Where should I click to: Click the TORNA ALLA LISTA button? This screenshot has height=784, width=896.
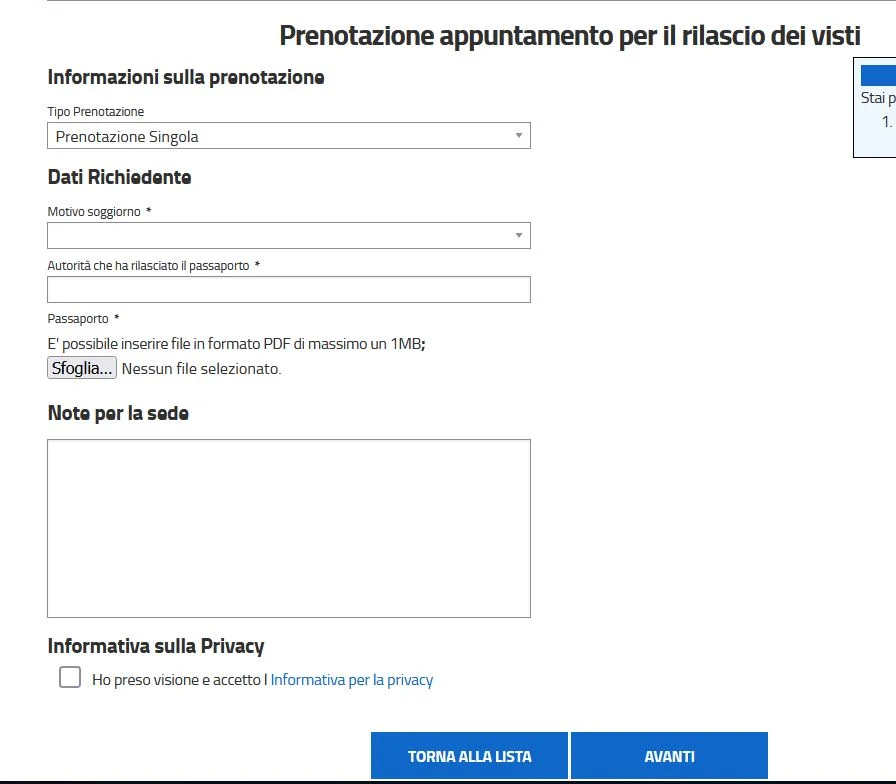[469, 756]
